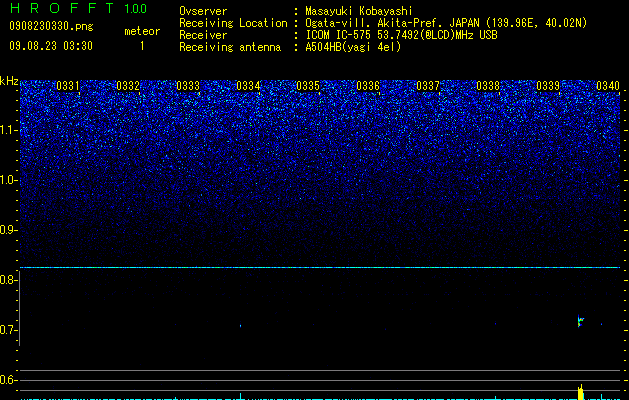The image size is (629, 400).
Task: Click the 0339 time marker
Action: (x=548, y=86)
